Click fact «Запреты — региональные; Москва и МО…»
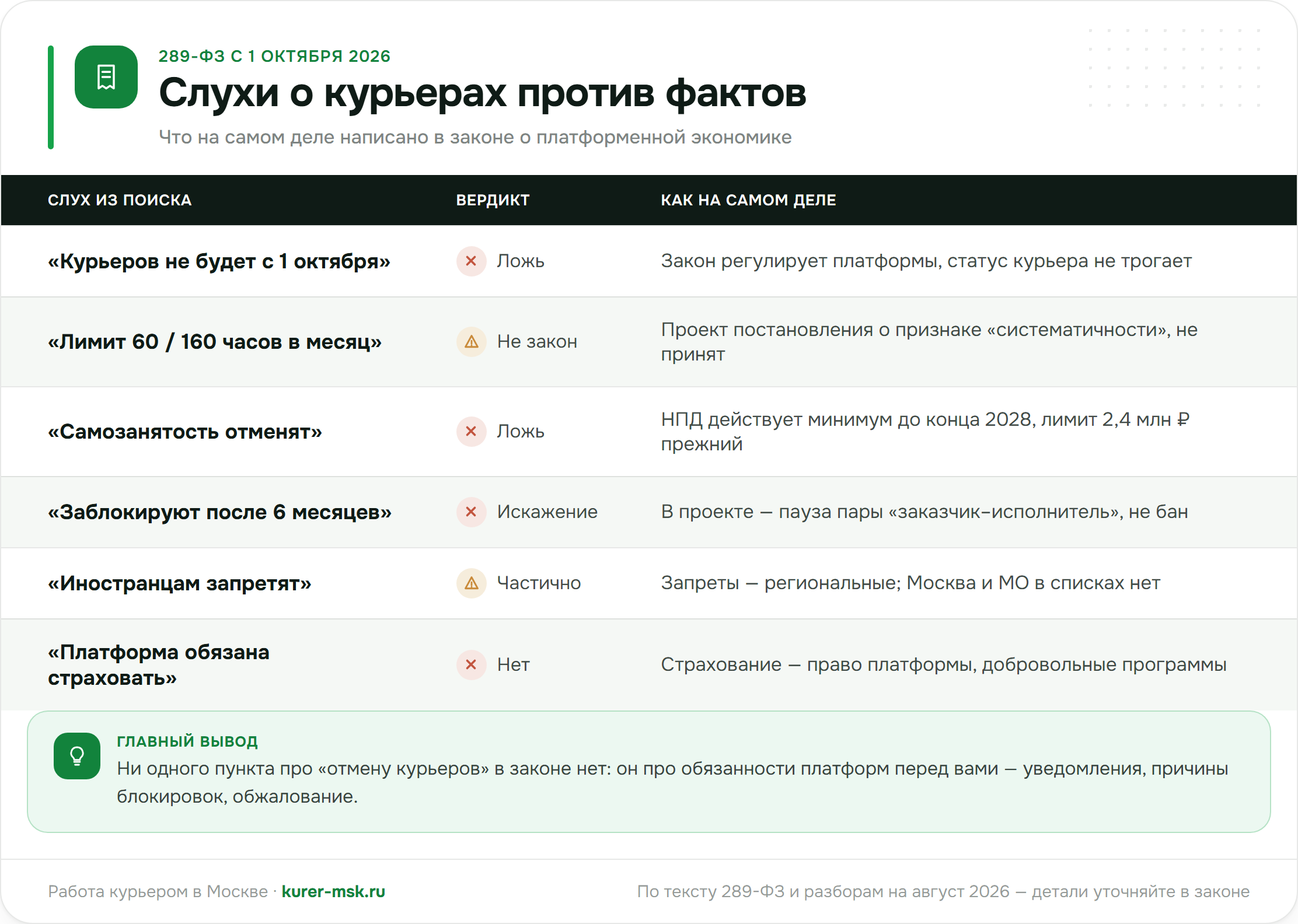The image size is (1298, 924). click(x=910, y=583)
